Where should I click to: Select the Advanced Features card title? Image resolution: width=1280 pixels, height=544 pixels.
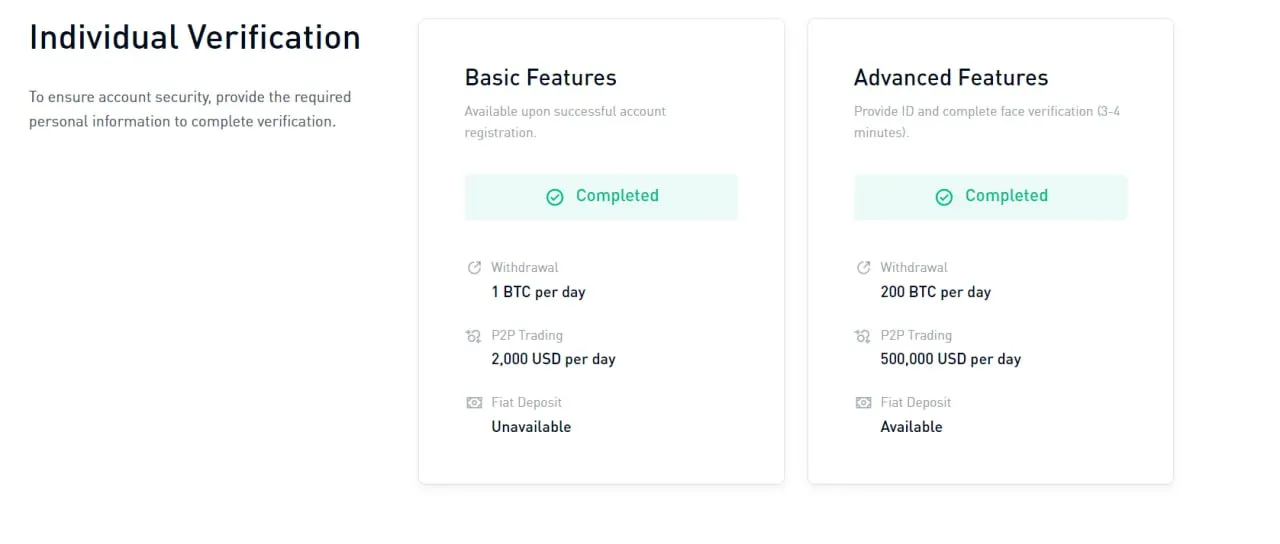950,78
